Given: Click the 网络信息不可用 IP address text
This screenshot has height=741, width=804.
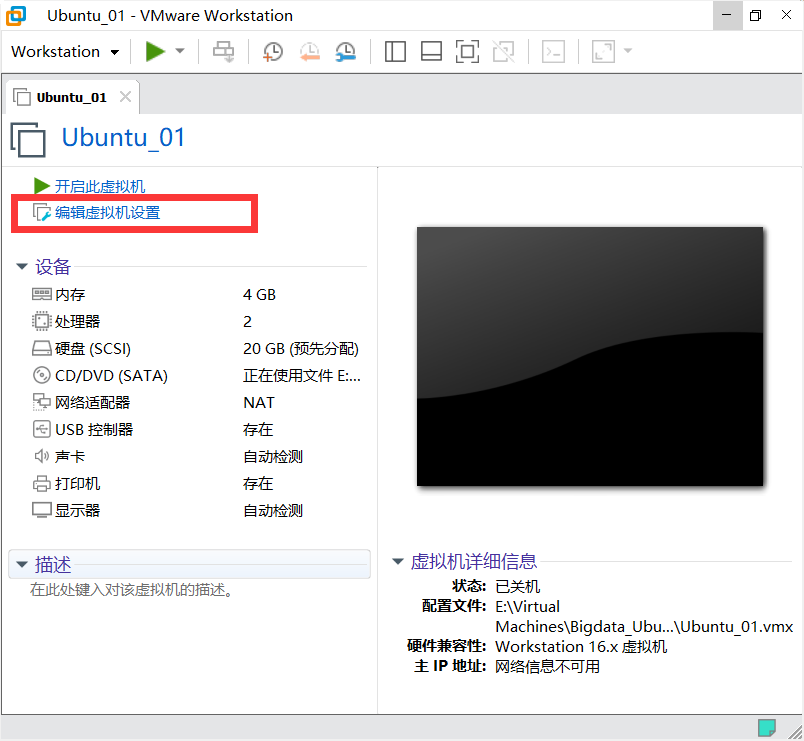Looking at the screenshot, I should click(x=547, y=666).
